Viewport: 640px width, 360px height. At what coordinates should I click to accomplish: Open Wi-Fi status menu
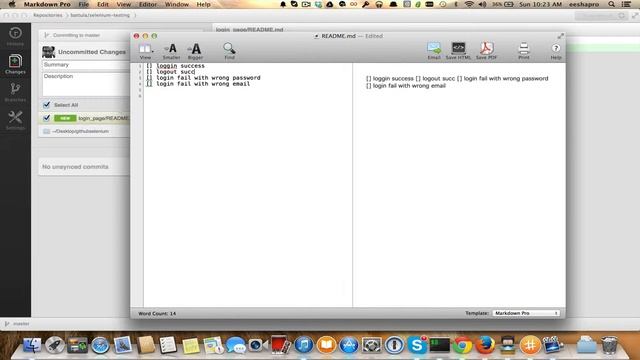(x=469, y=4)
